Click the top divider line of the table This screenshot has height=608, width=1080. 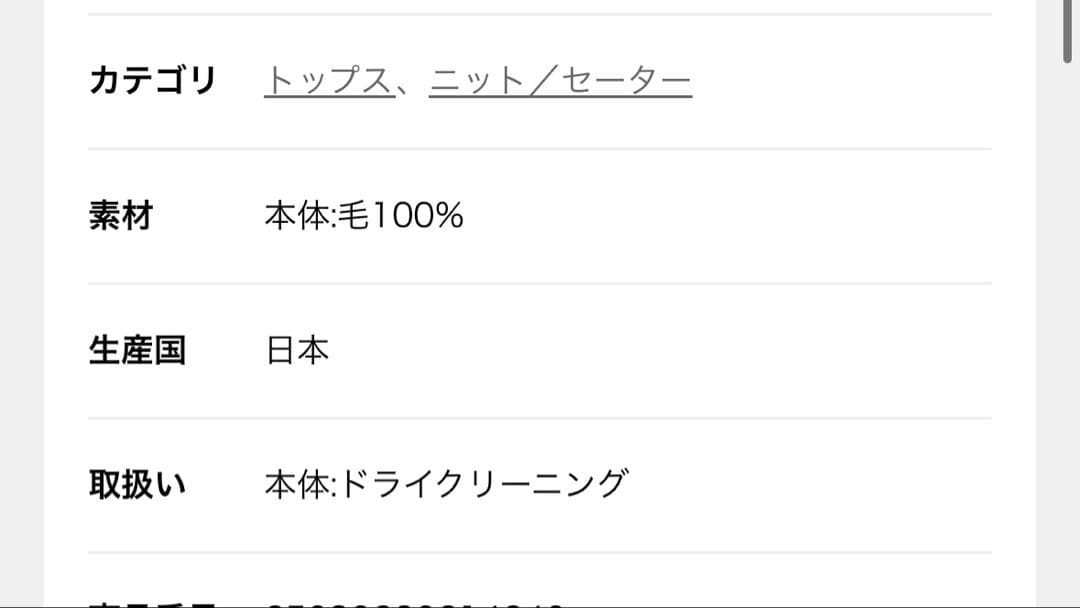click(x=540, y=13)
